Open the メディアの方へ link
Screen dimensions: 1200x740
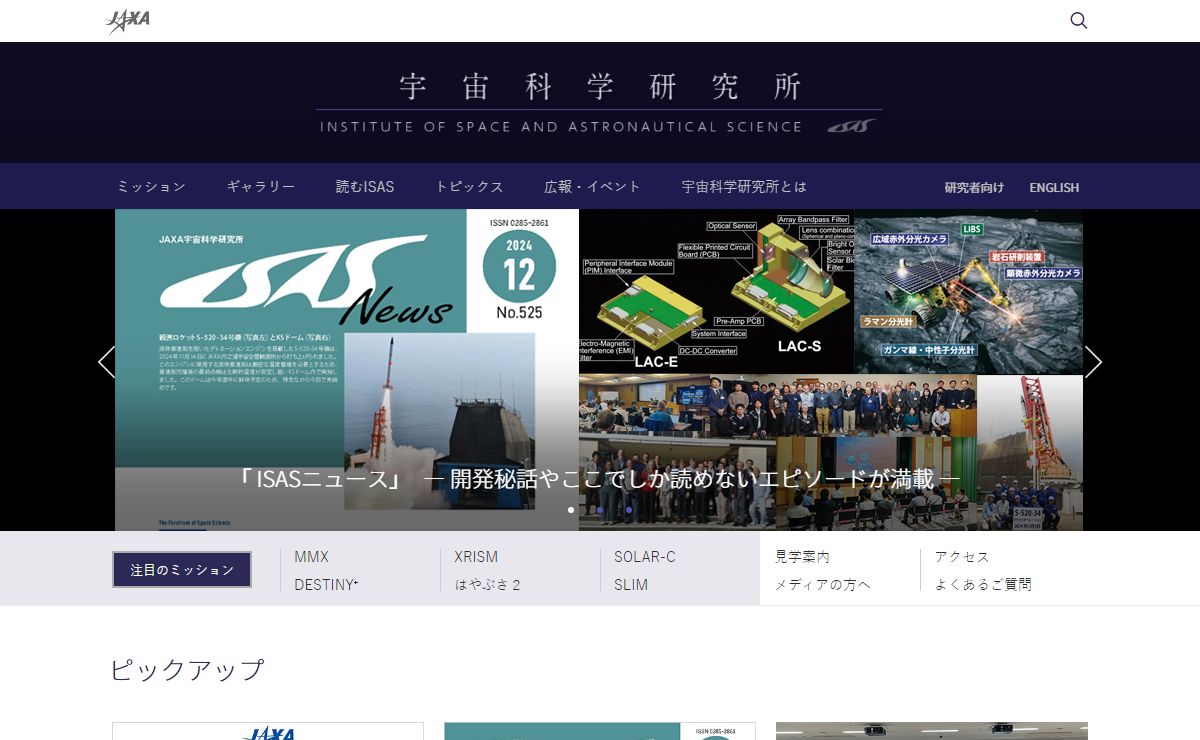pos(823,585)
